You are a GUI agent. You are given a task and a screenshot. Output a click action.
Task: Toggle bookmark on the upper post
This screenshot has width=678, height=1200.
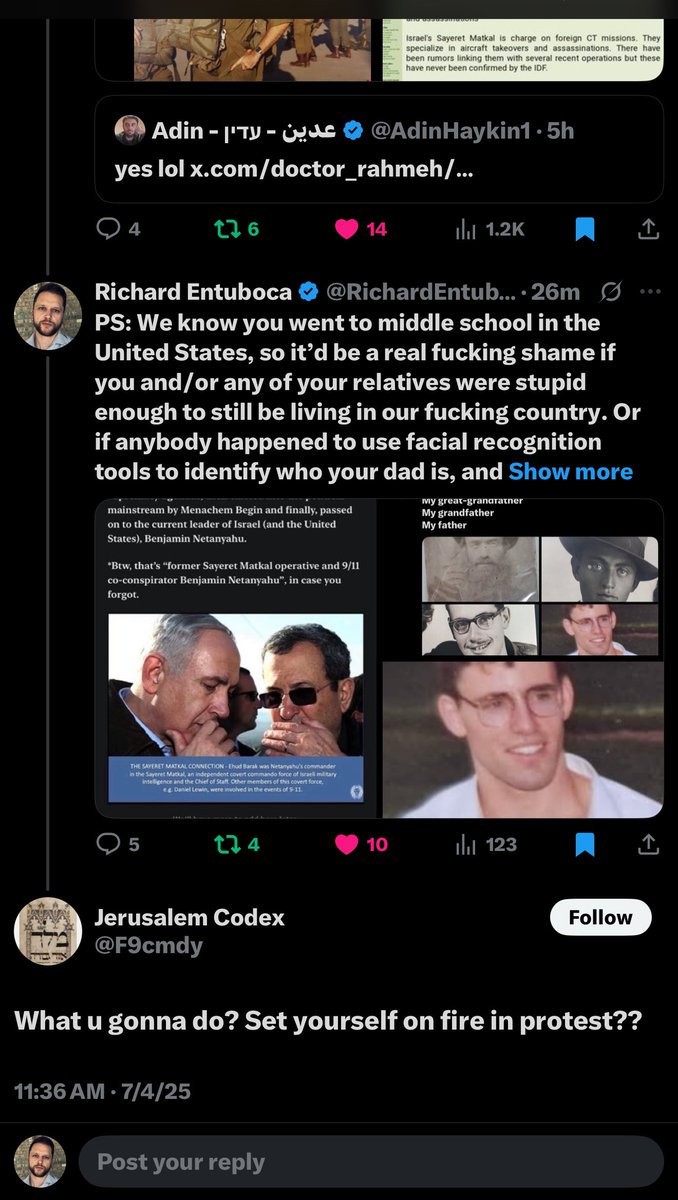click(x=585, y=229)
